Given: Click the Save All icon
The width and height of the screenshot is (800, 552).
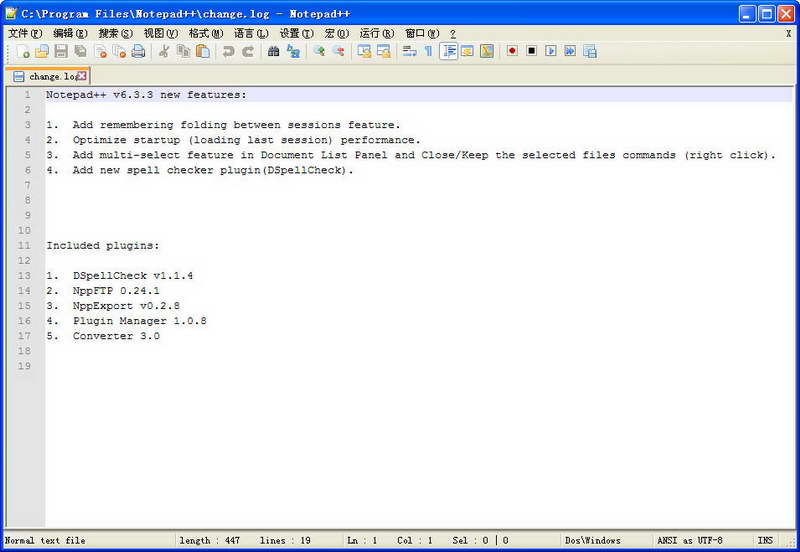Looking at the screenshot, I should point(81,52).
